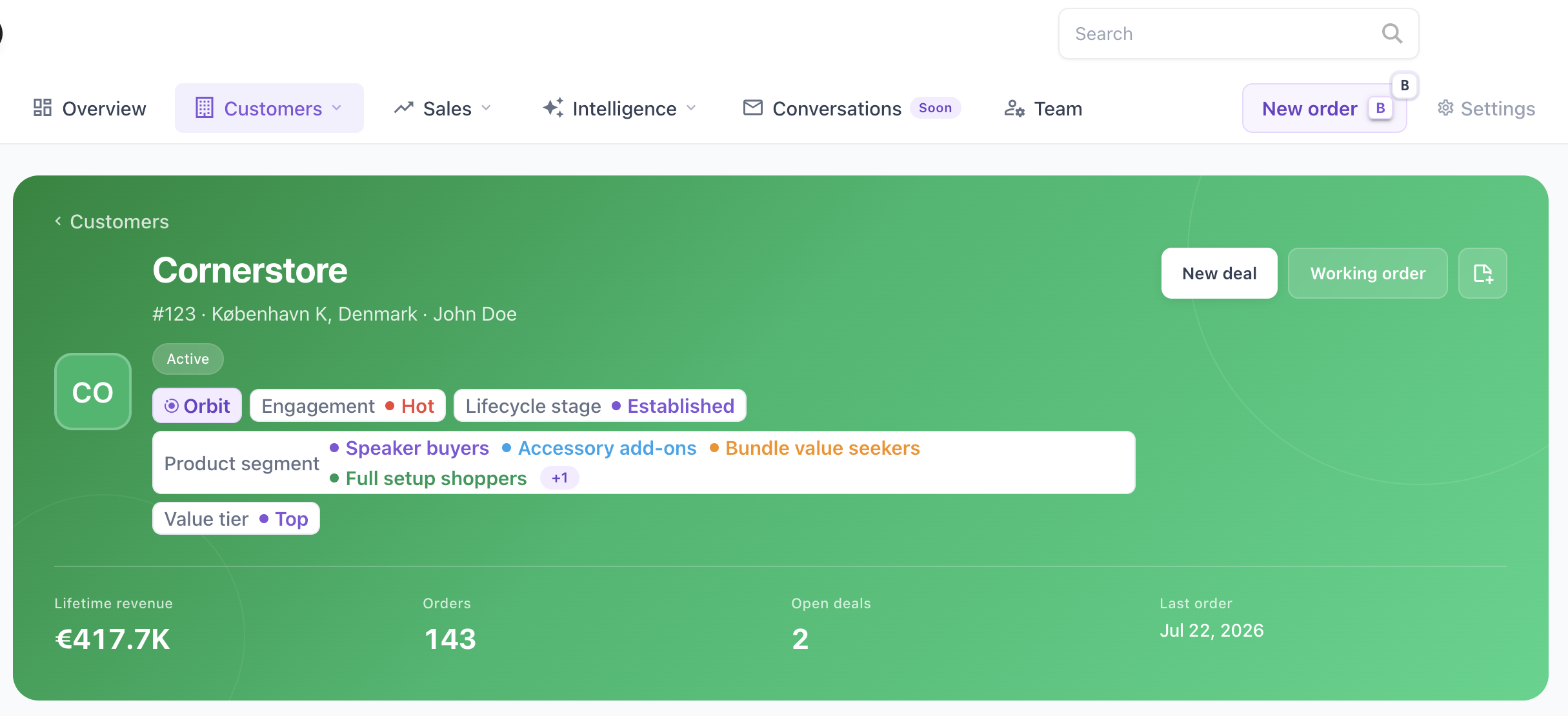Screen dimensions: 1568x716
Task: Click the Value tier Top tag
Action: [236, 519]
